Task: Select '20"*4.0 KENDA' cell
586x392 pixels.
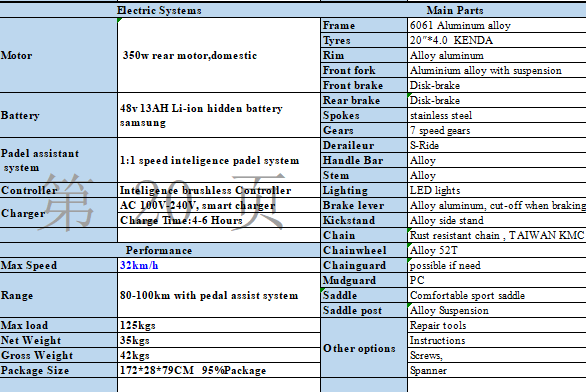Action: tap(497, 40)
